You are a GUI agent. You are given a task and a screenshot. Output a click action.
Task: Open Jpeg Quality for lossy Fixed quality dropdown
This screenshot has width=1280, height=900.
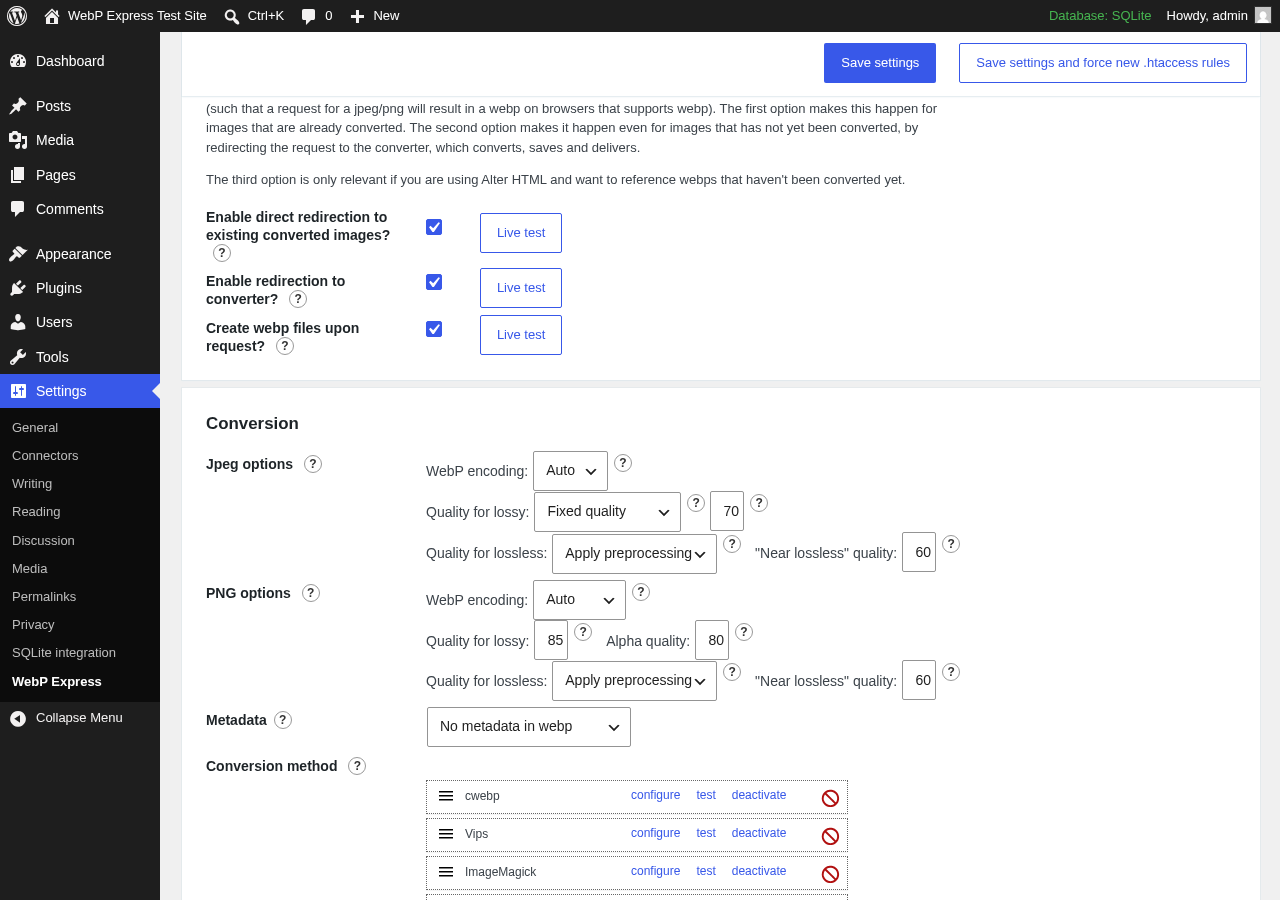click(607, 512)
